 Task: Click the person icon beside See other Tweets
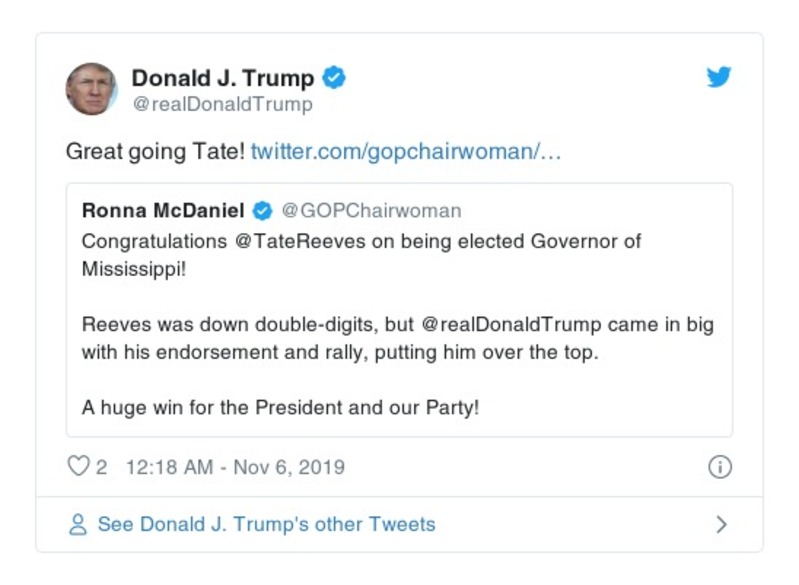[77, 524]
